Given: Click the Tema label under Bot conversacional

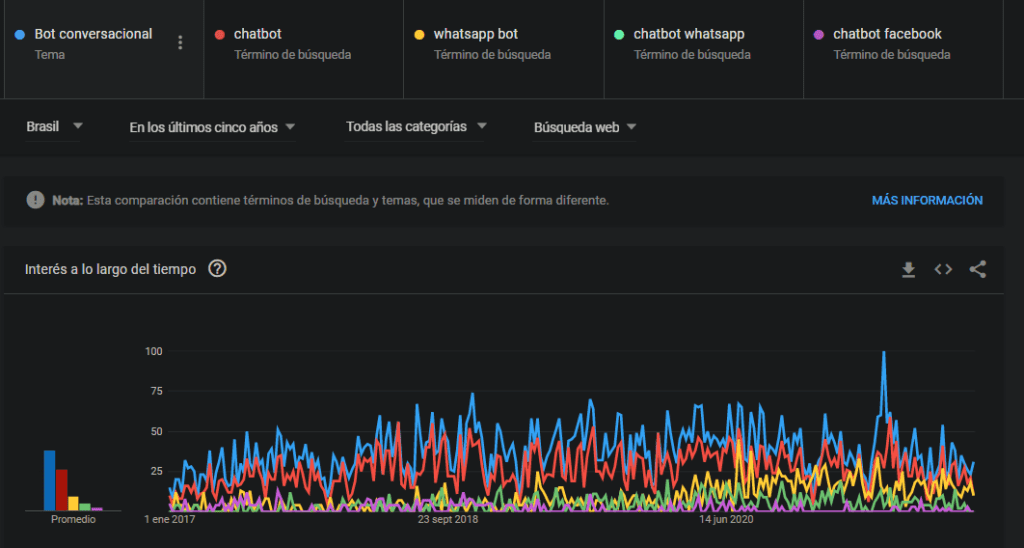Looking at the screenshot, I should coord(50,55).
